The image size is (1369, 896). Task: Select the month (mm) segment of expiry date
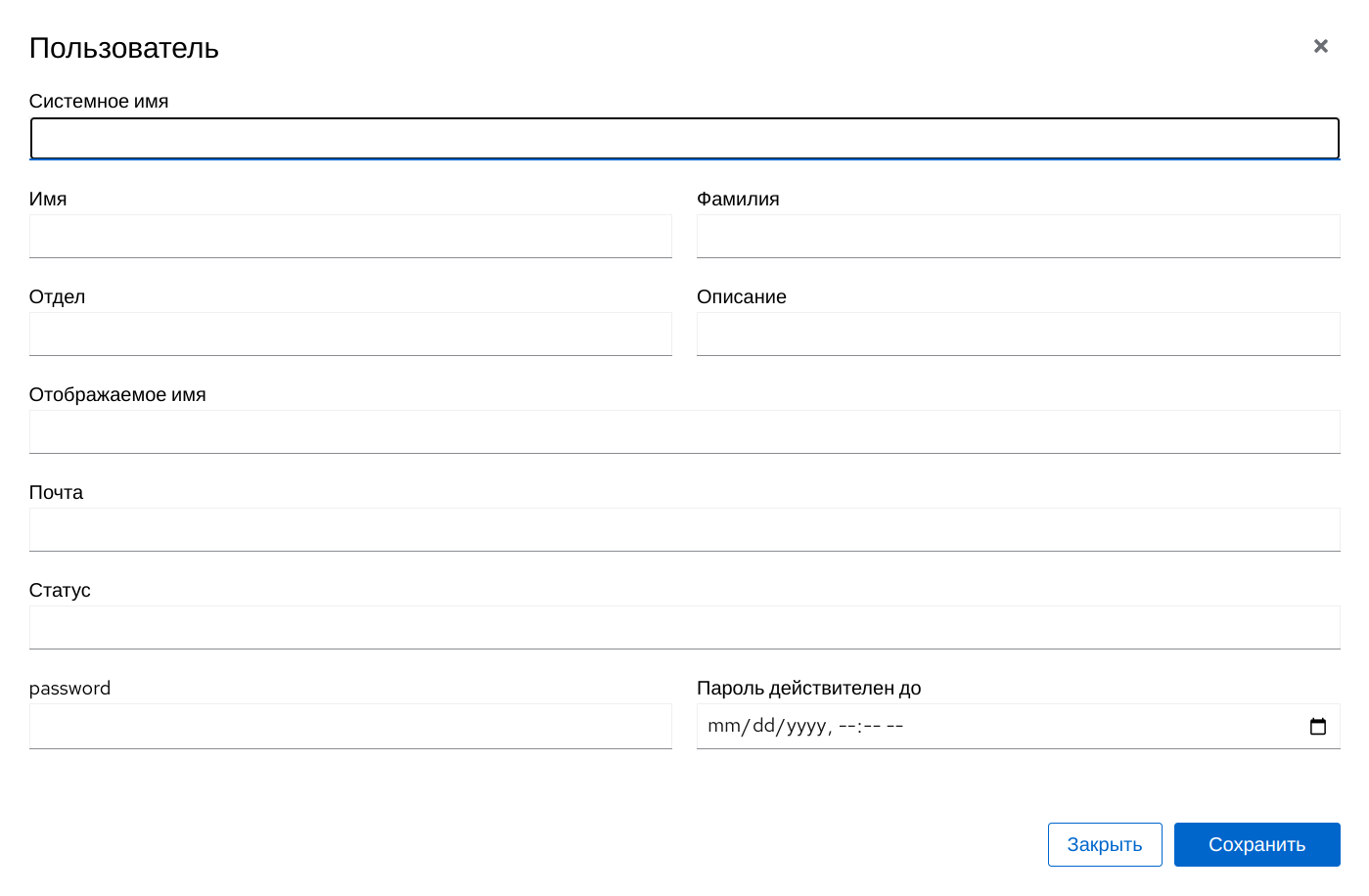724,727
